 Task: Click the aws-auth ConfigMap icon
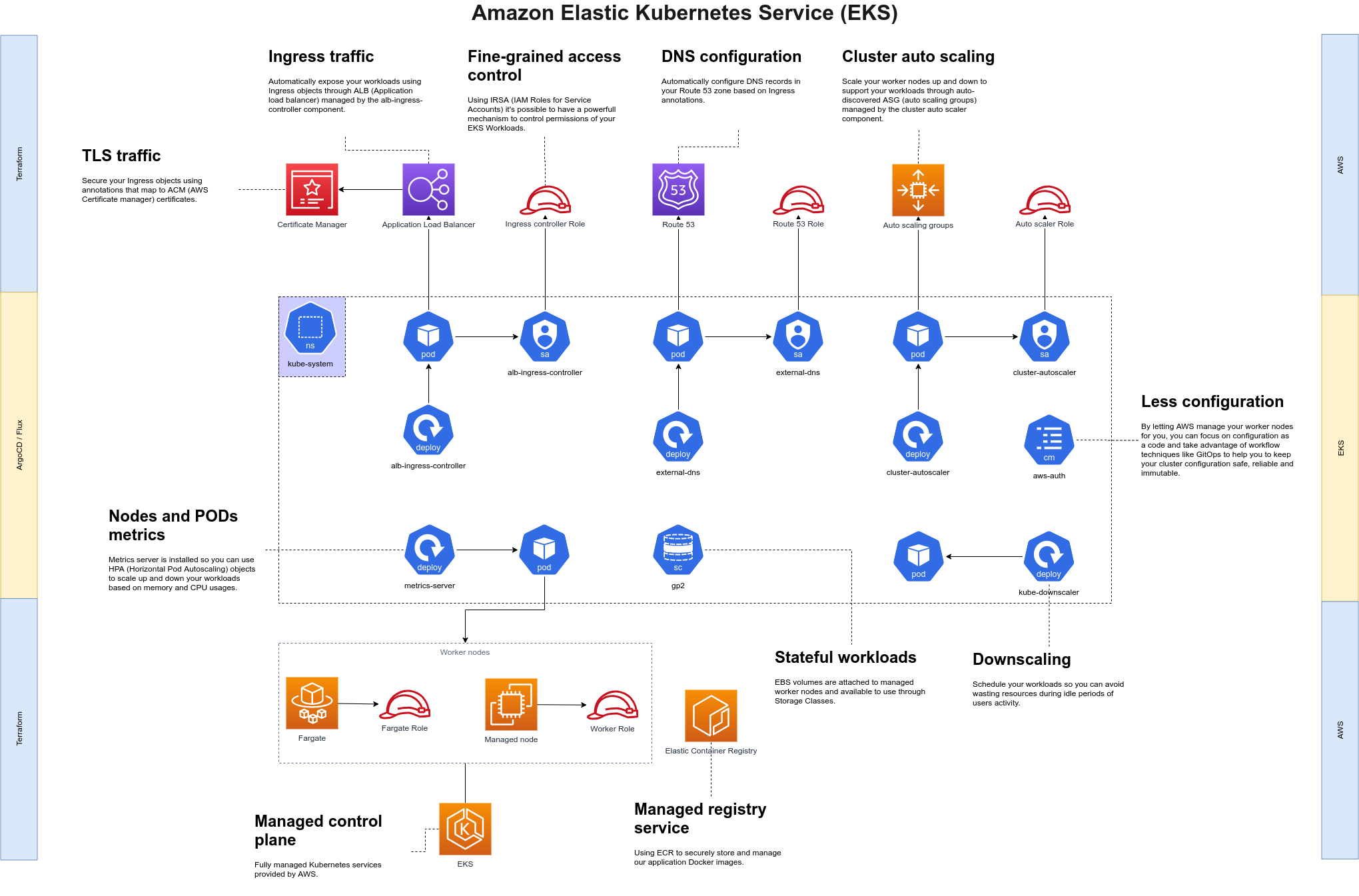1048,440
